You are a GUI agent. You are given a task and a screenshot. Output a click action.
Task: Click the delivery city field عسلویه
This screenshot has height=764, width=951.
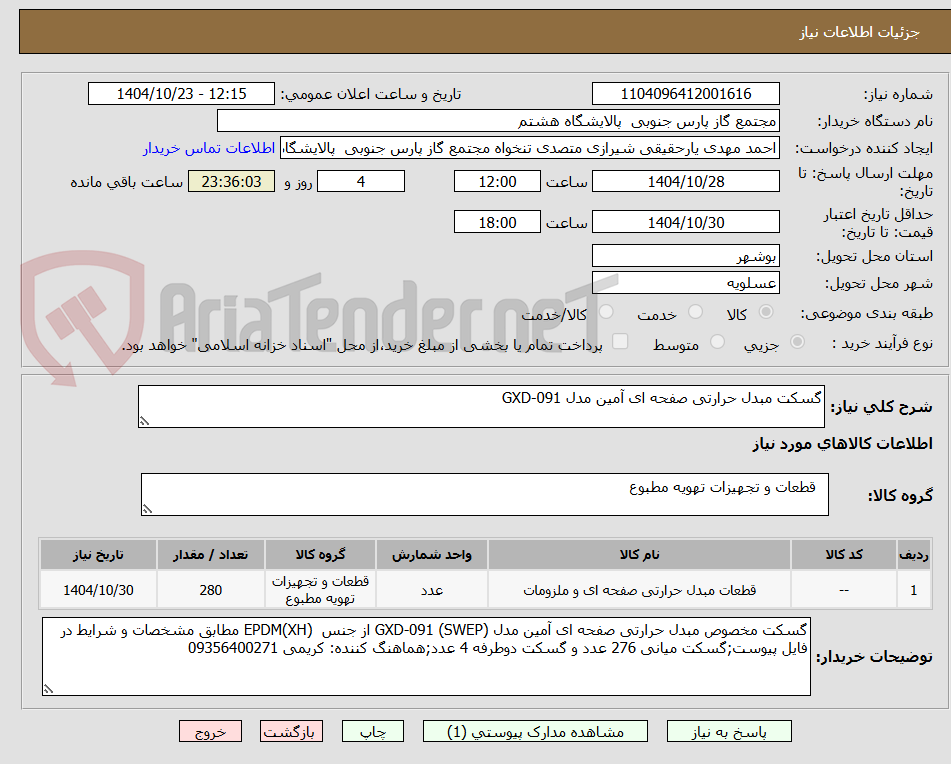(685, 283)
